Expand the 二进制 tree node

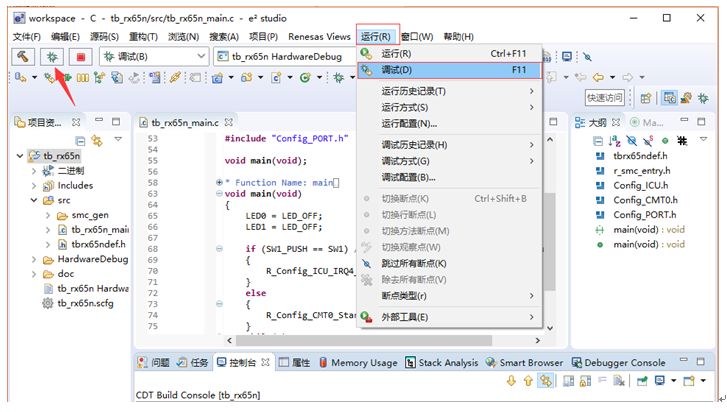point(34,171)
